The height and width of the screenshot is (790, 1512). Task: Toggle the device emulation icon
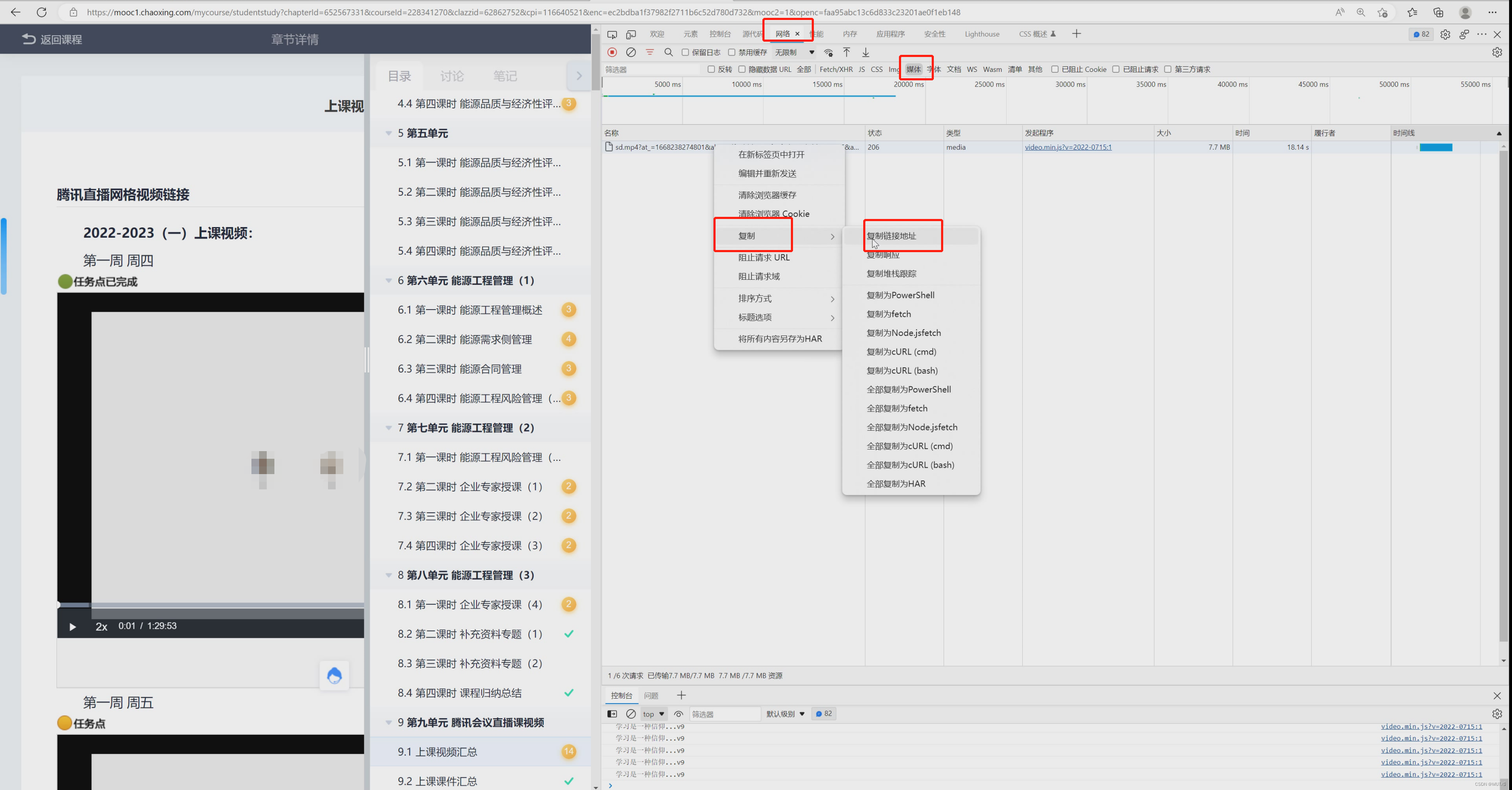point(631,34)
